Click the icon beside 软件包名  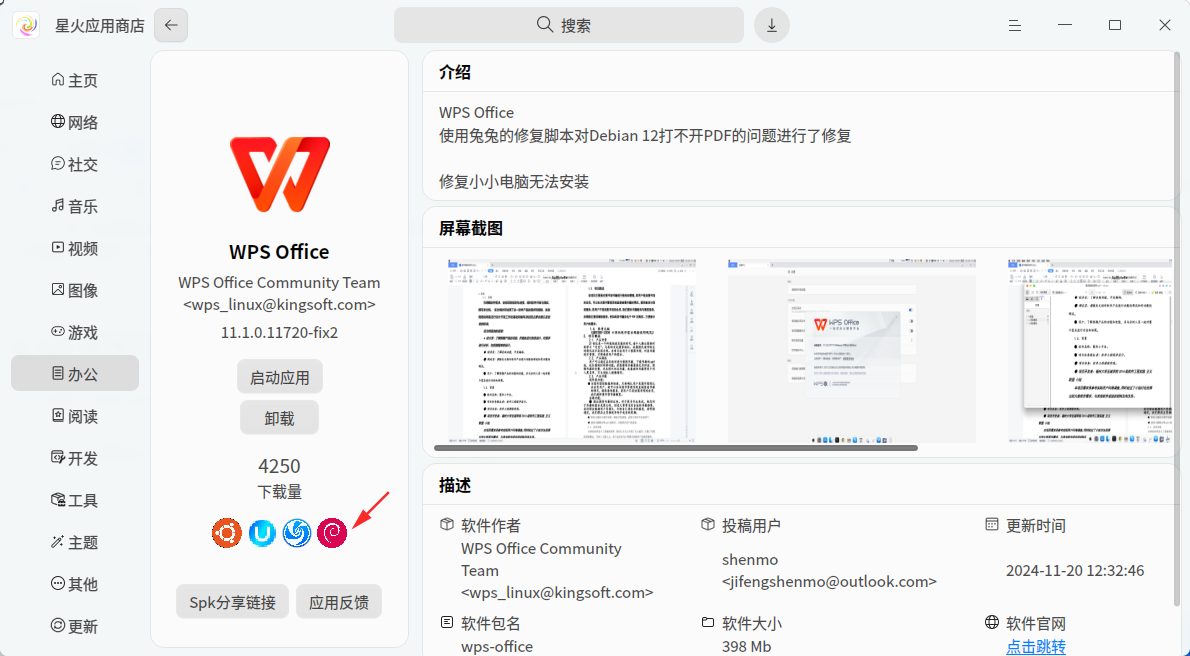pos(447,623)
